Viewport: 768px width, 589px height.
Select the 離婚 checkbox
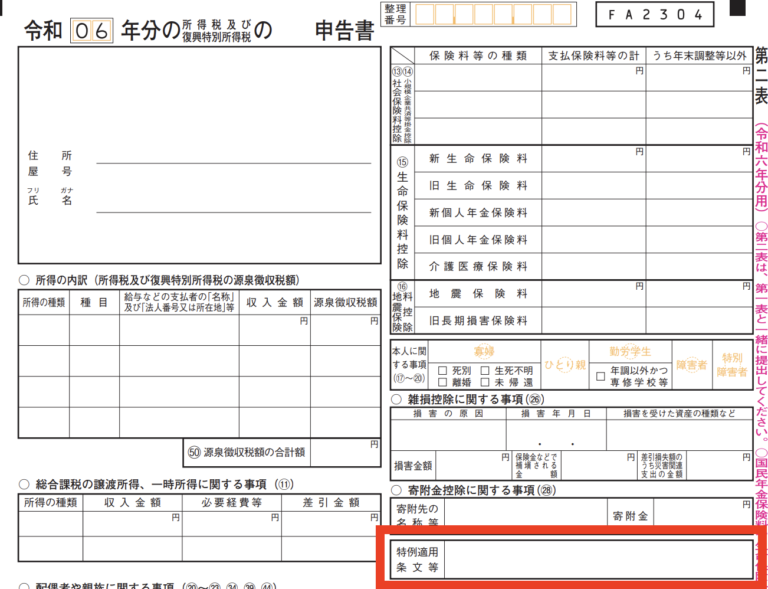[443, 382]
